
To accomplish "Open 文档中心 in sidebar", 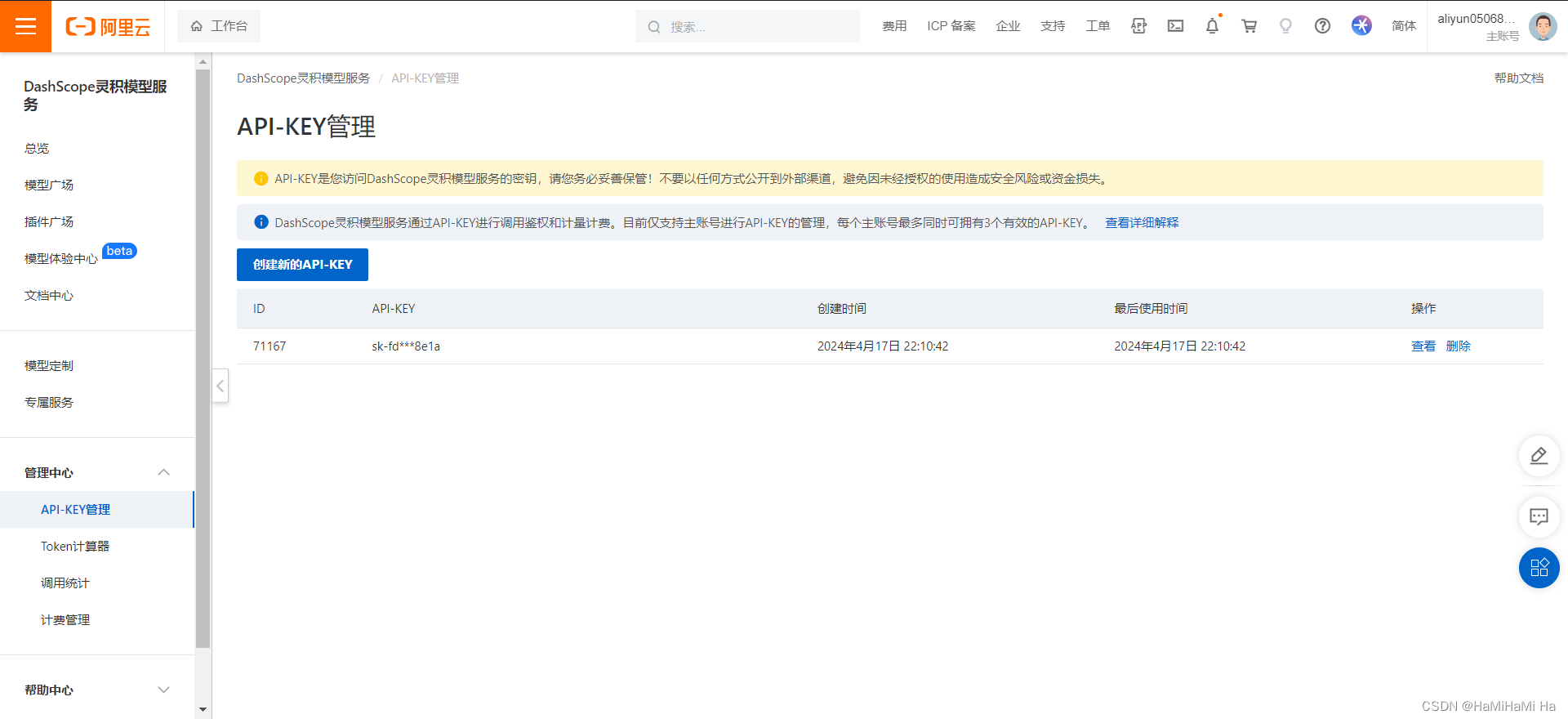I will pos(49,296).
